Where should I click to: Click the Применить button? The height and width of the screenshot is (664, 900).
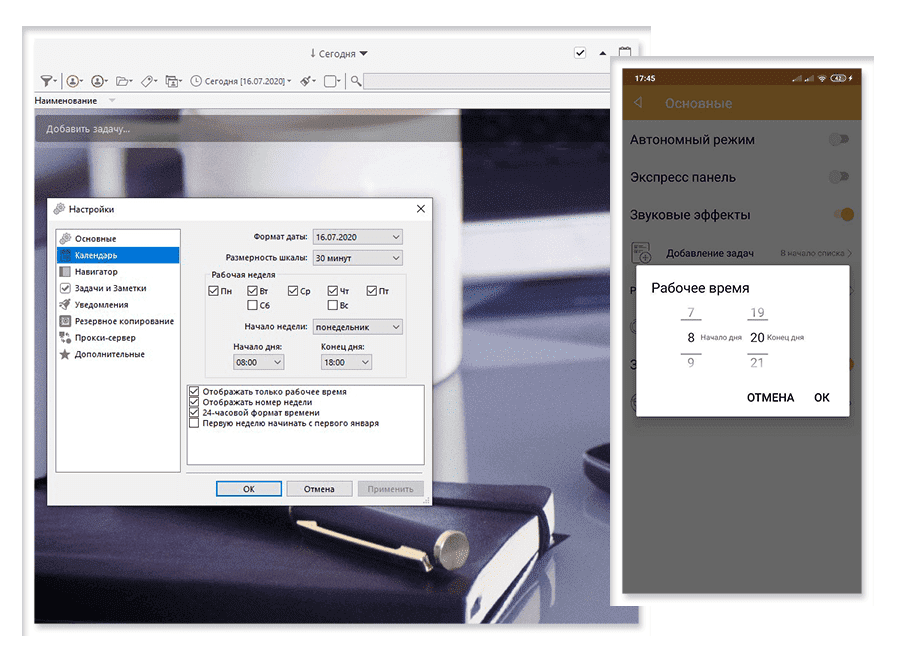(390, 489)
